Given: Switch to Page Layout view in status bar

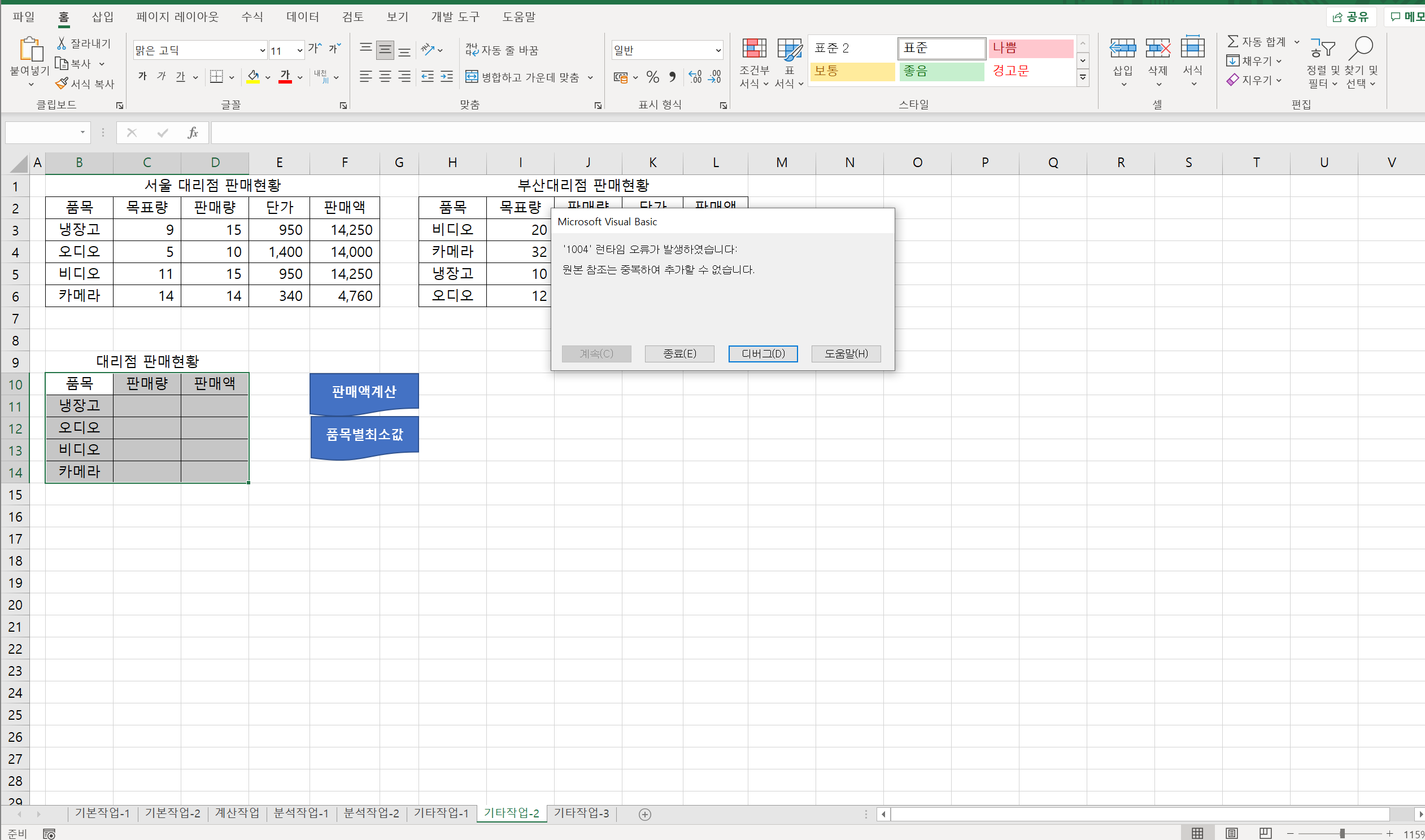Looking at the screenshot, I should pyautogui.click(x=1231, y=833).
